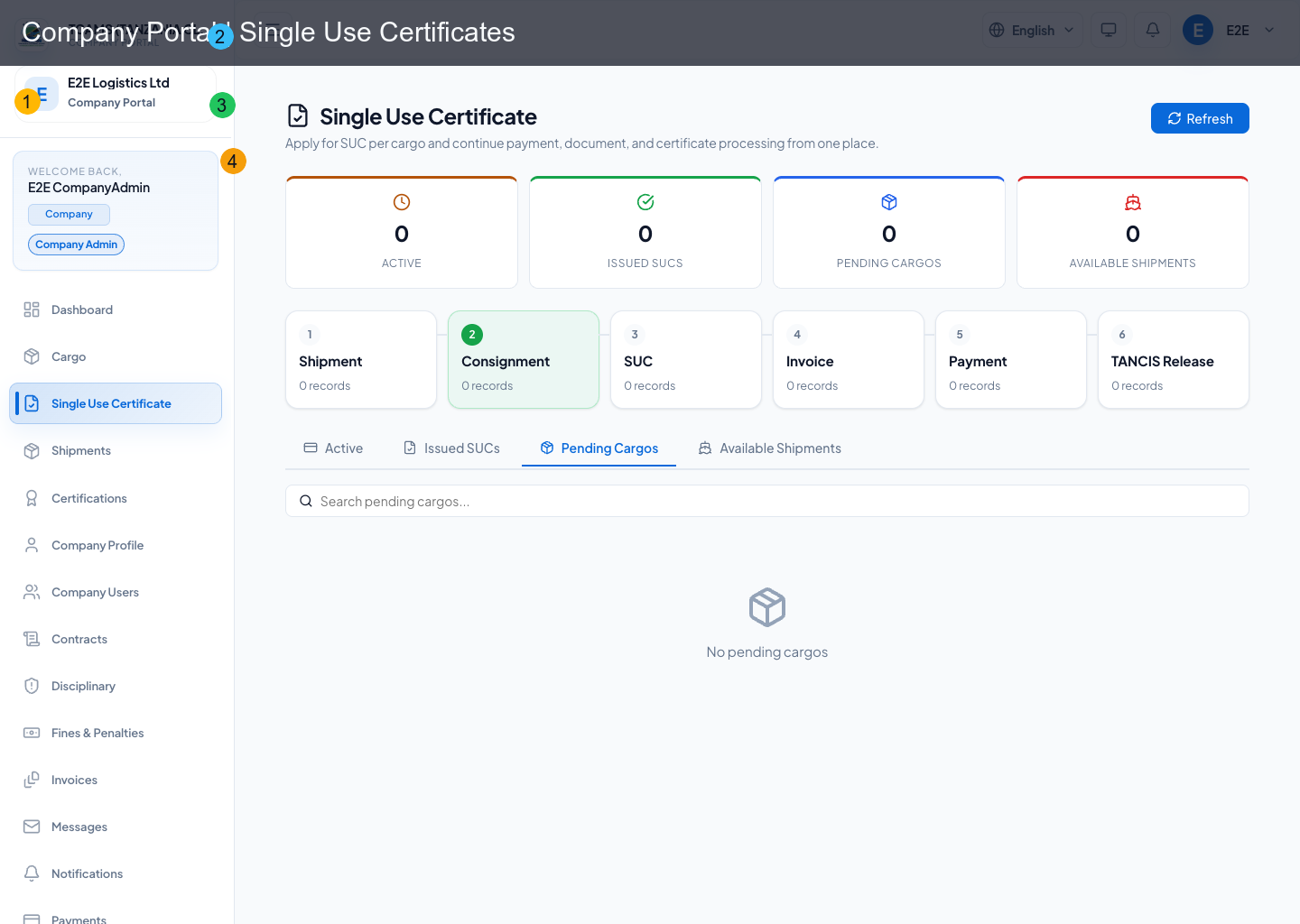The image size is (1300, 924).
Task: Select the Payment step card
Action: [x=1011, y=359]
